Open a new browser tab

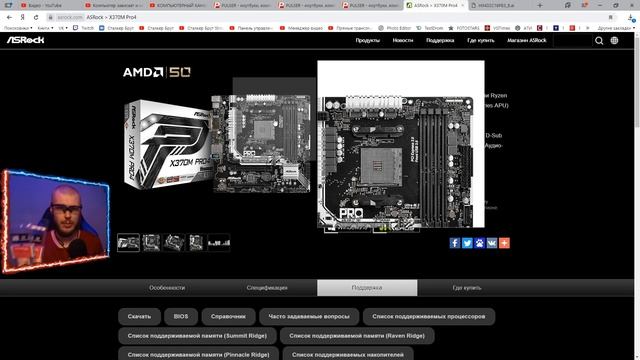(540, 5)
